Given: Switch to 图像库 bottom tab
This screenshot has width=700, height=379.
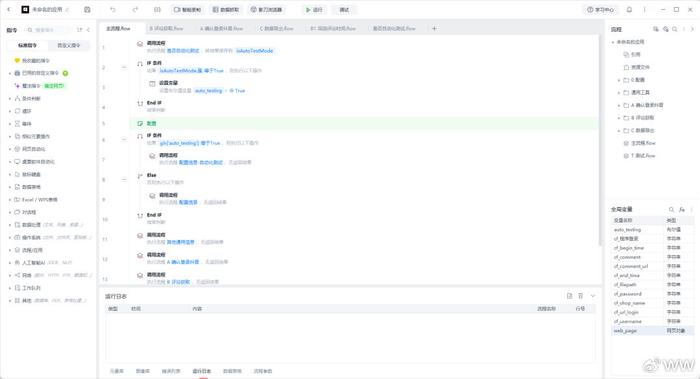Looking at the screenshot, I should (143, 371).
